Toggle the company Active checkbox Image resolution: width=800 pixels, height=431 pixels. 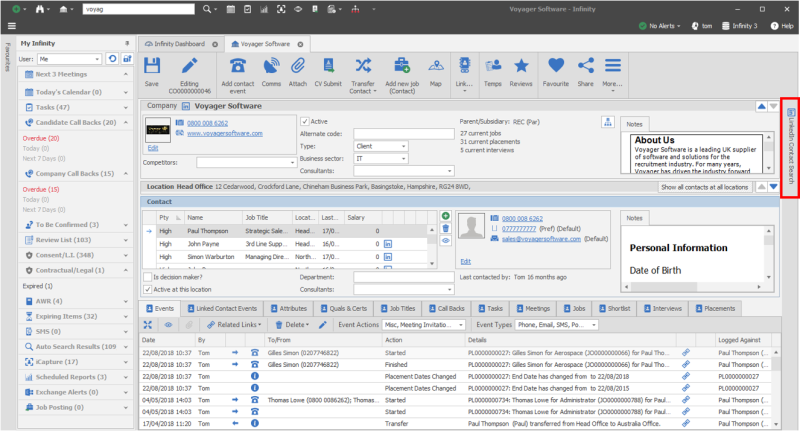click(305, 121)
